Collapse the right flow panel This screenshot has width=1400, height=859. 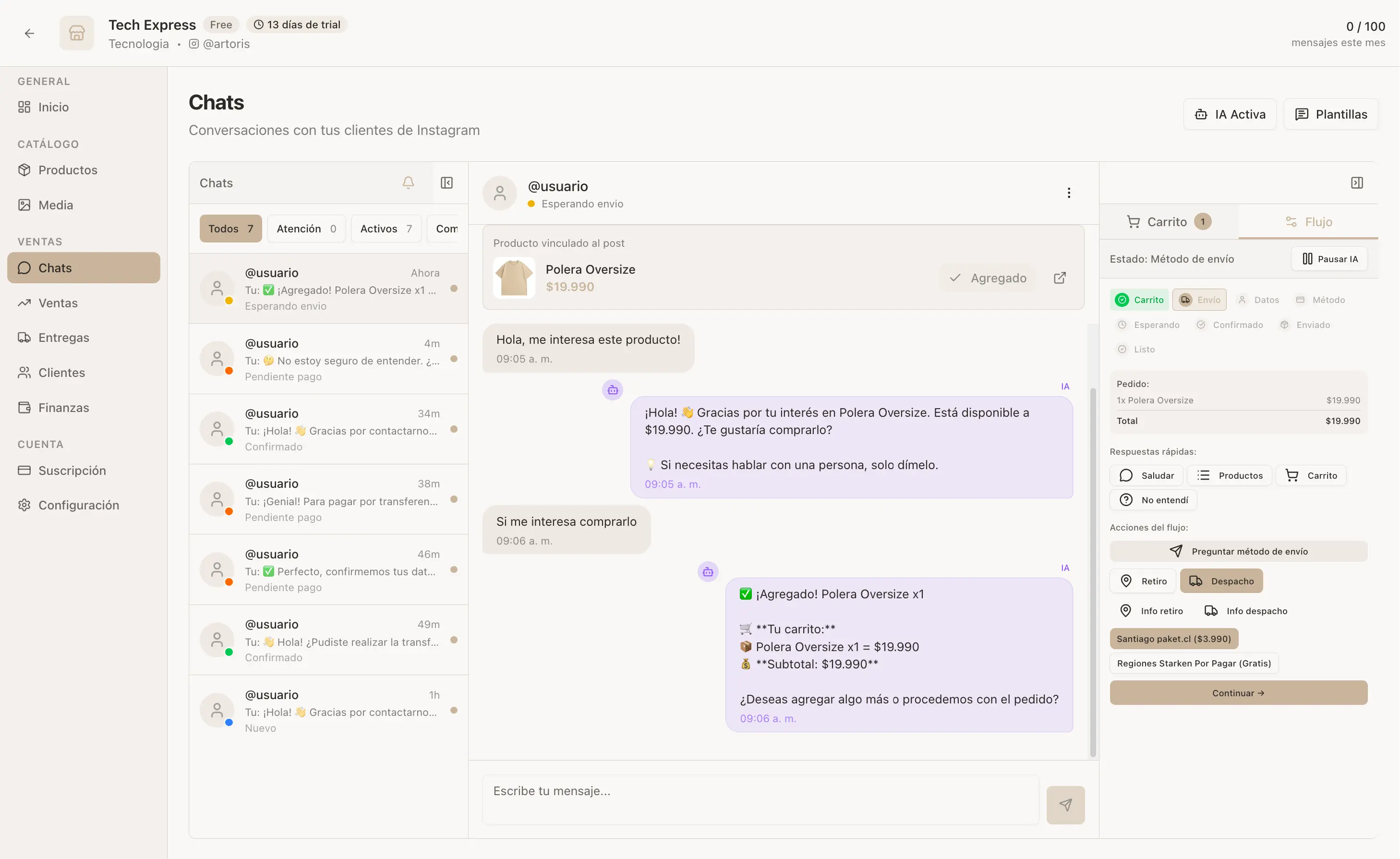click(1357, 182)
